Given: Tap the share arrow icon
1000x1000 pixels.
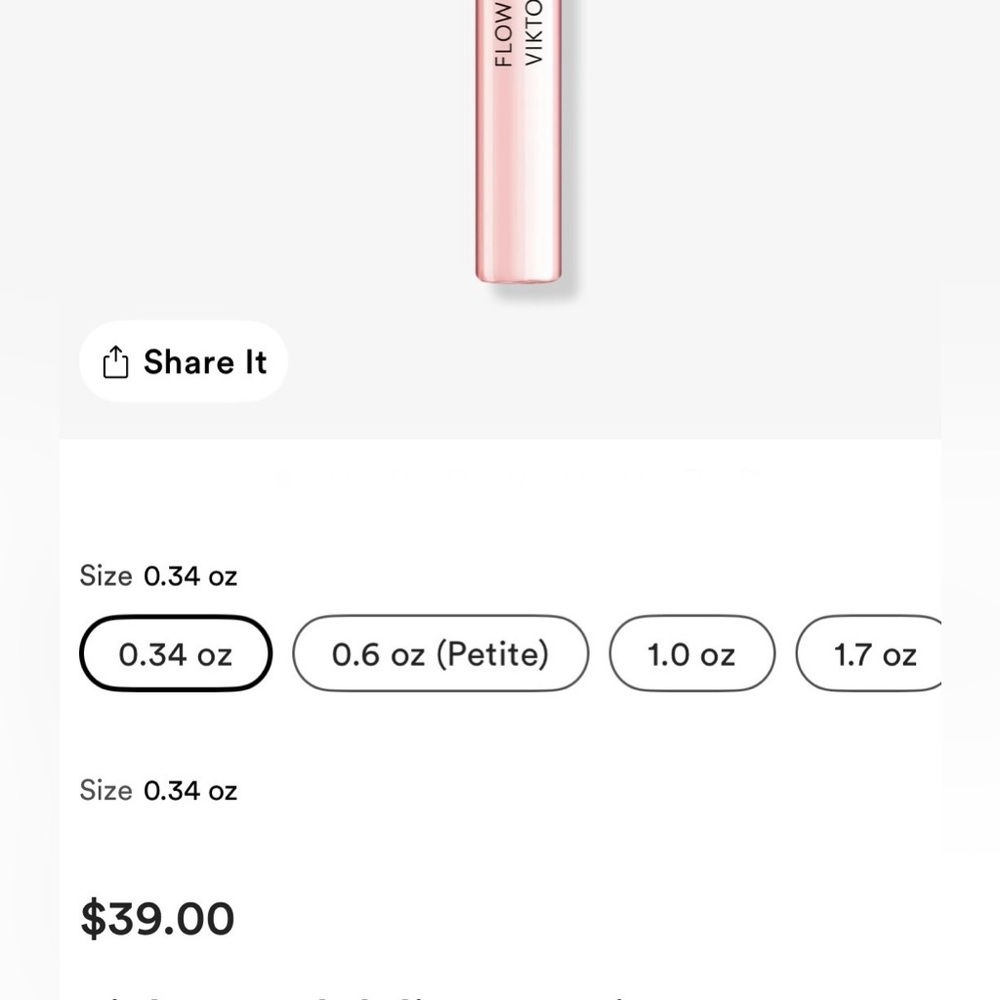Looking at the screenshot, I should 115,362.
